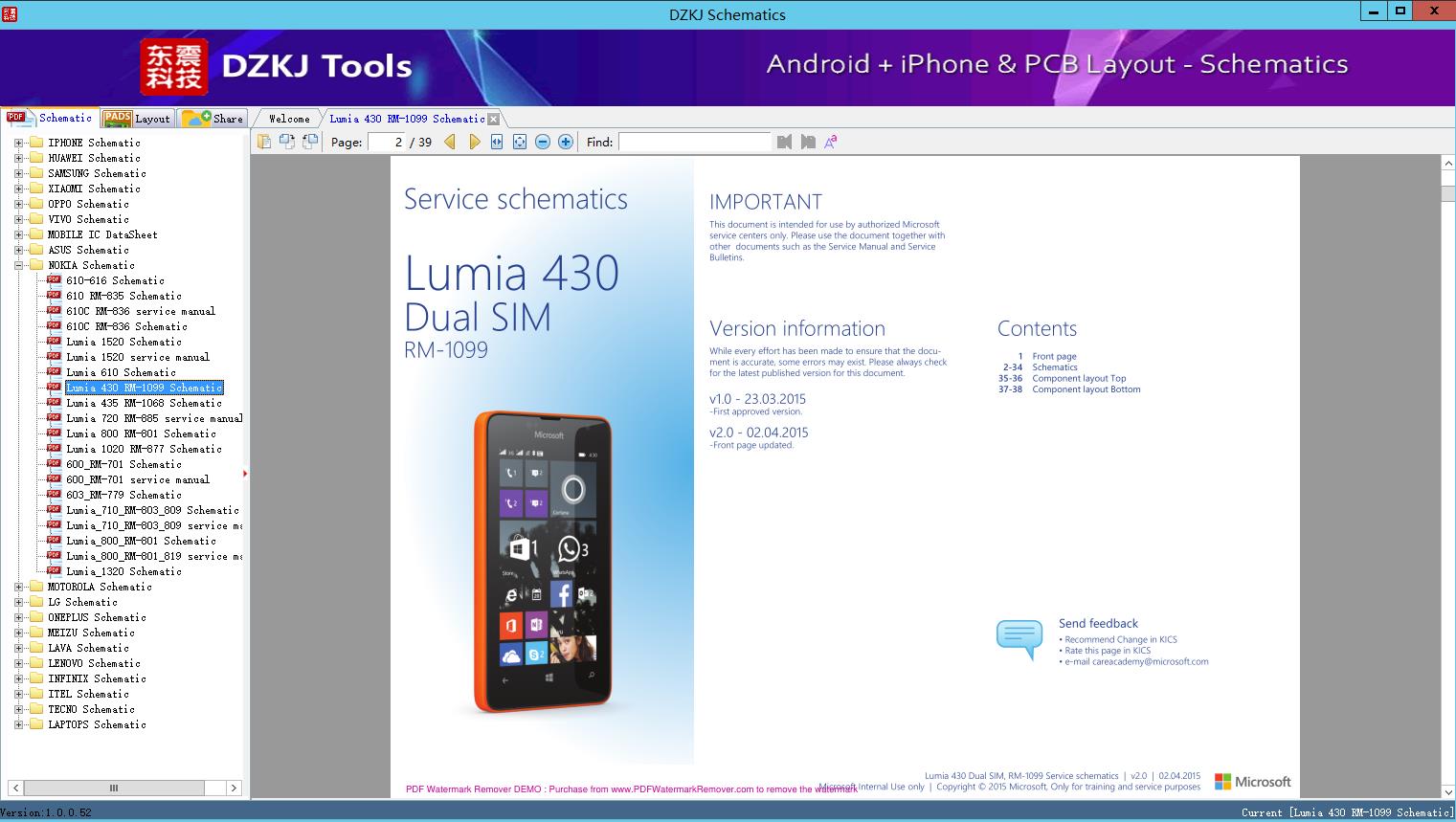Open 610C RM-836 Schematic
1456x822 pixels.
click(x=127, y=326)
